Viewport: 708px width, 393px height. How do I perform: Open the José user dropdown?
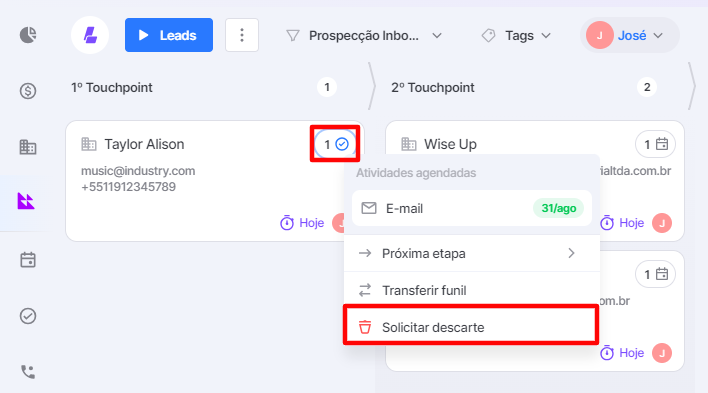click(x=629, y=35)
